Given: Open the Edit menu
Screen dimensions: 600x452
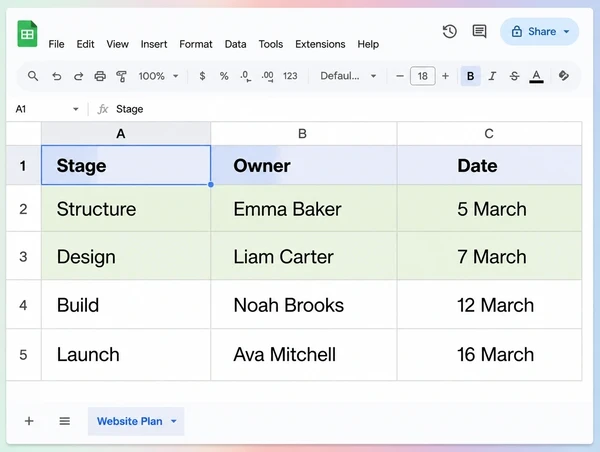Looking at the screenshot, I should pyautogui.click(x=85, y=44).
